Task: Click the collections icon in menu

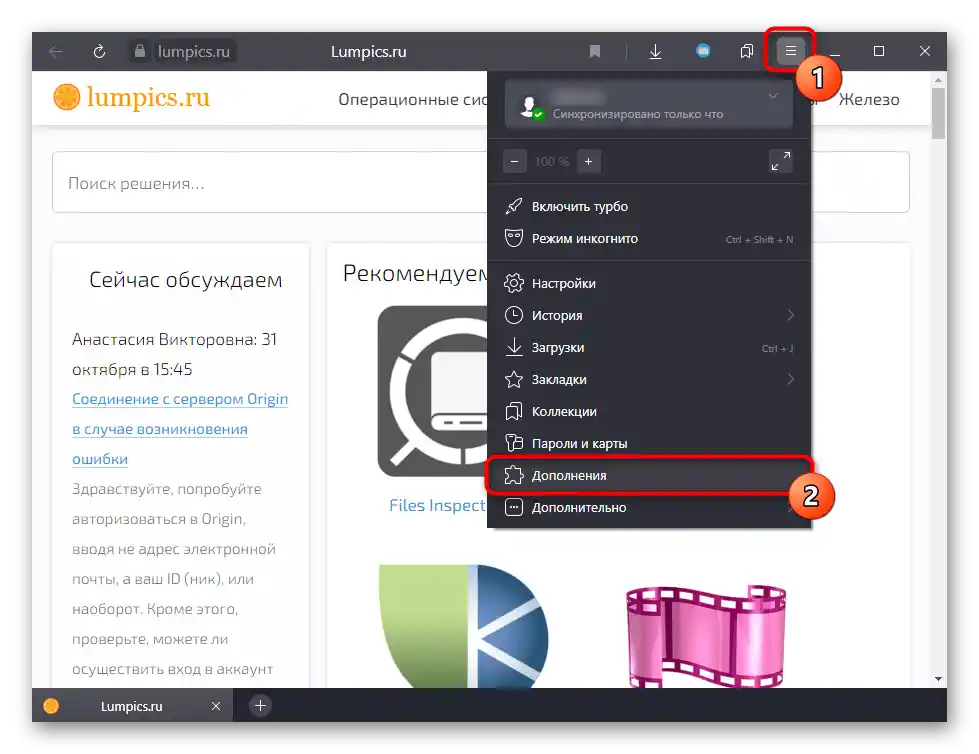Action: point(514,411)
